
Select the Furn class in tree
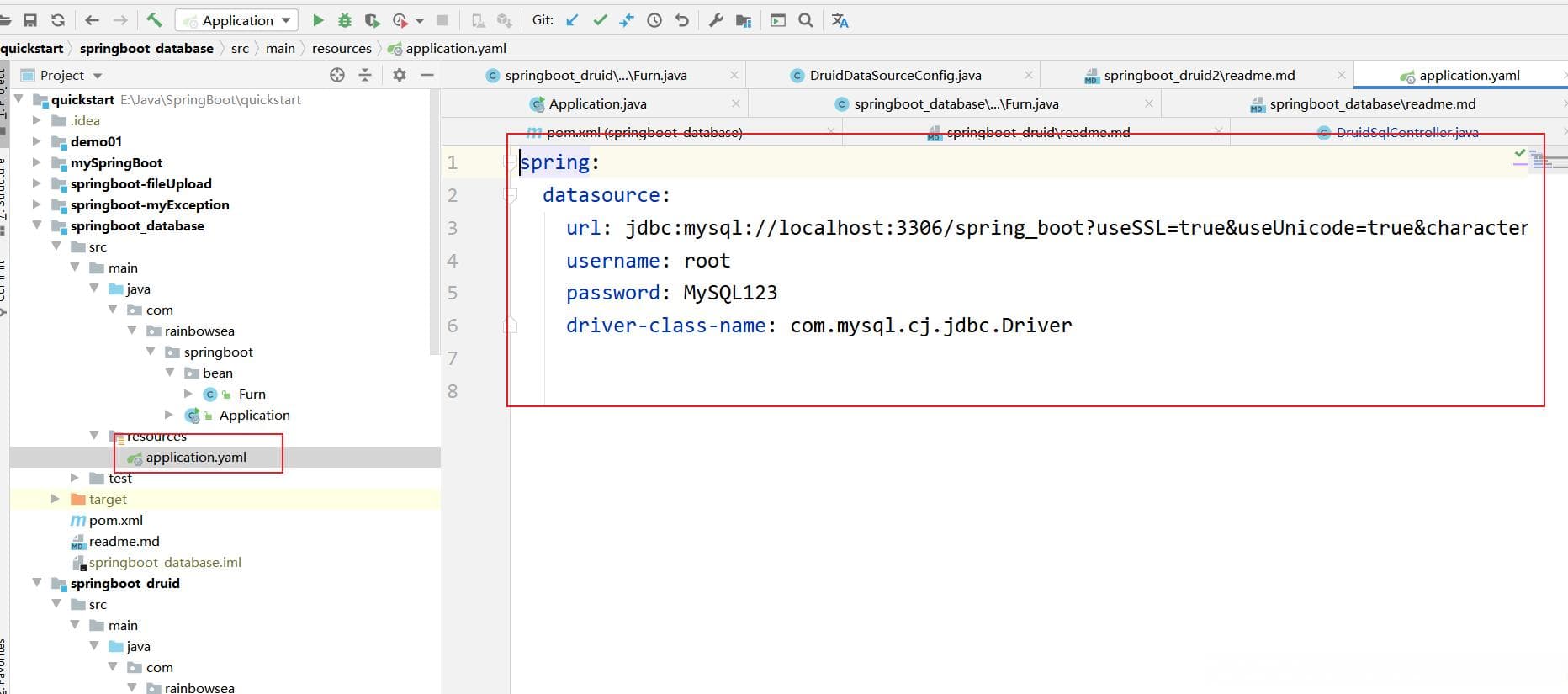point(252,394)
